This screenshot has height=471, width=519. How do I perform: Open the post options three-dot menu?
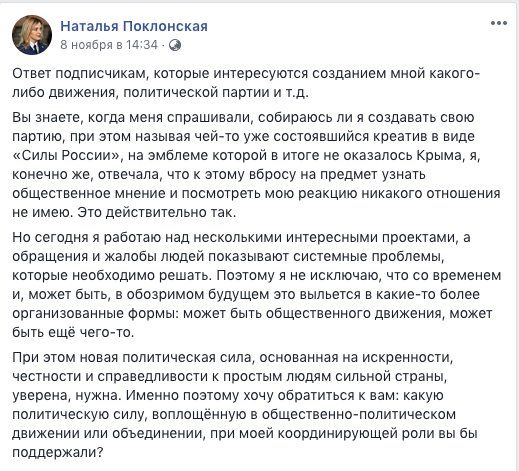(499, 23)
